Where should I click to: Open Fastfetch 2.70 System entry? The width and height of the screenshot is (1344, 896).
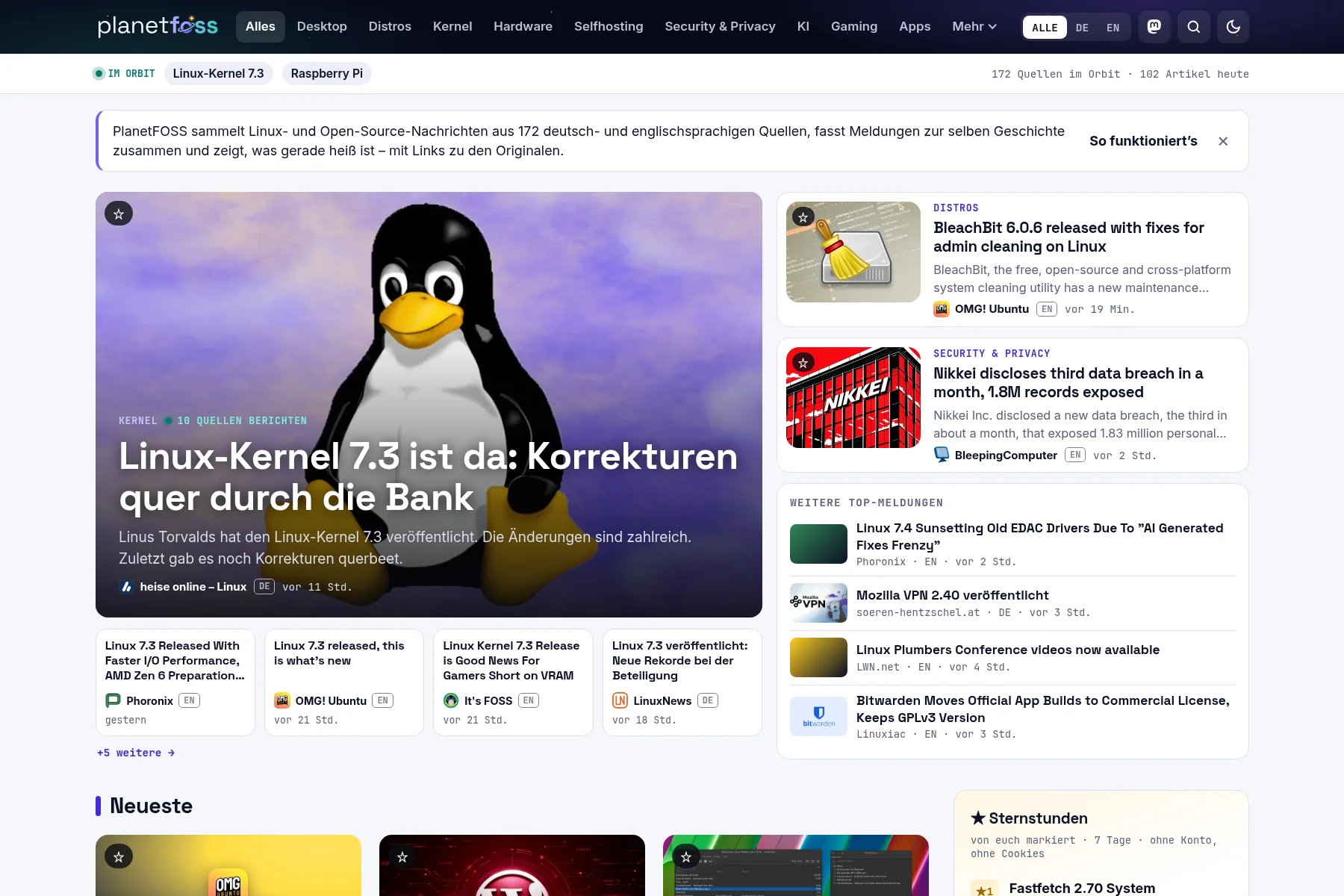point(1082,888)
